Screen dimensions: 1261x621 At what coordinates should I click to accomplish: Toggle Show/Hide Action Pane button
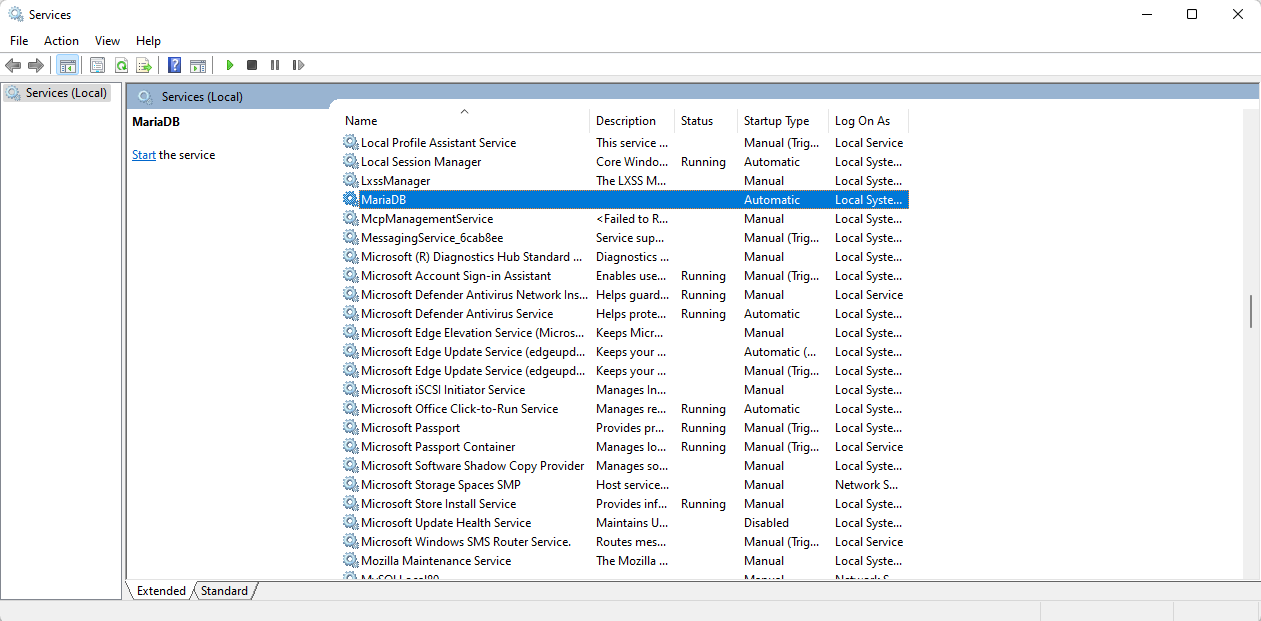click(x=198, y=65)
